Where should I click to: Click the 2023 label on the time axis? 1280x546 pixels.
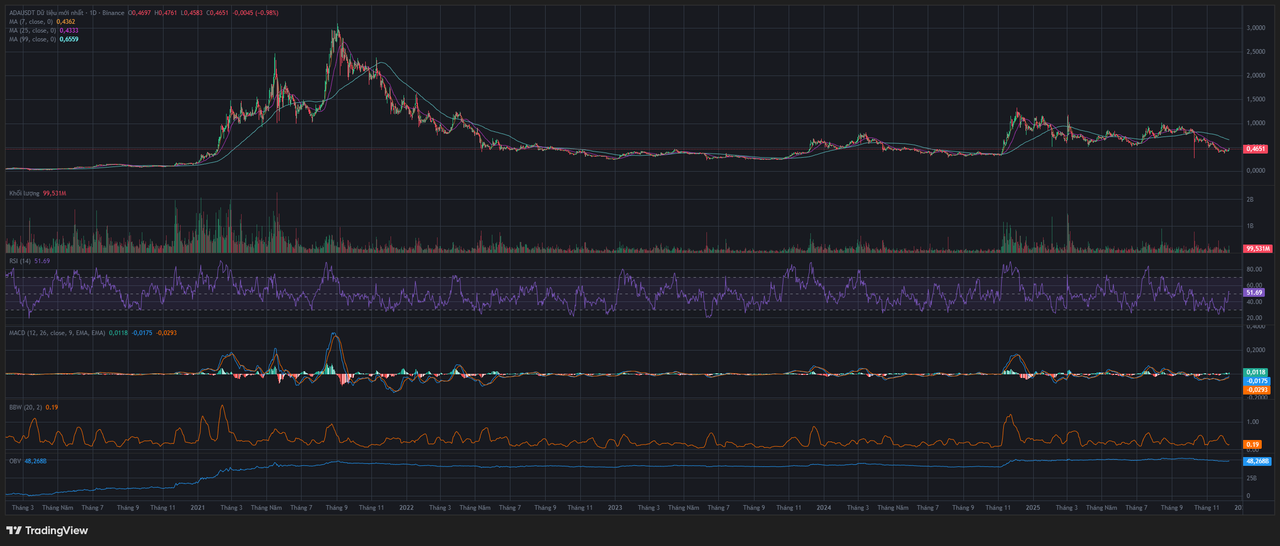[615, 508]
